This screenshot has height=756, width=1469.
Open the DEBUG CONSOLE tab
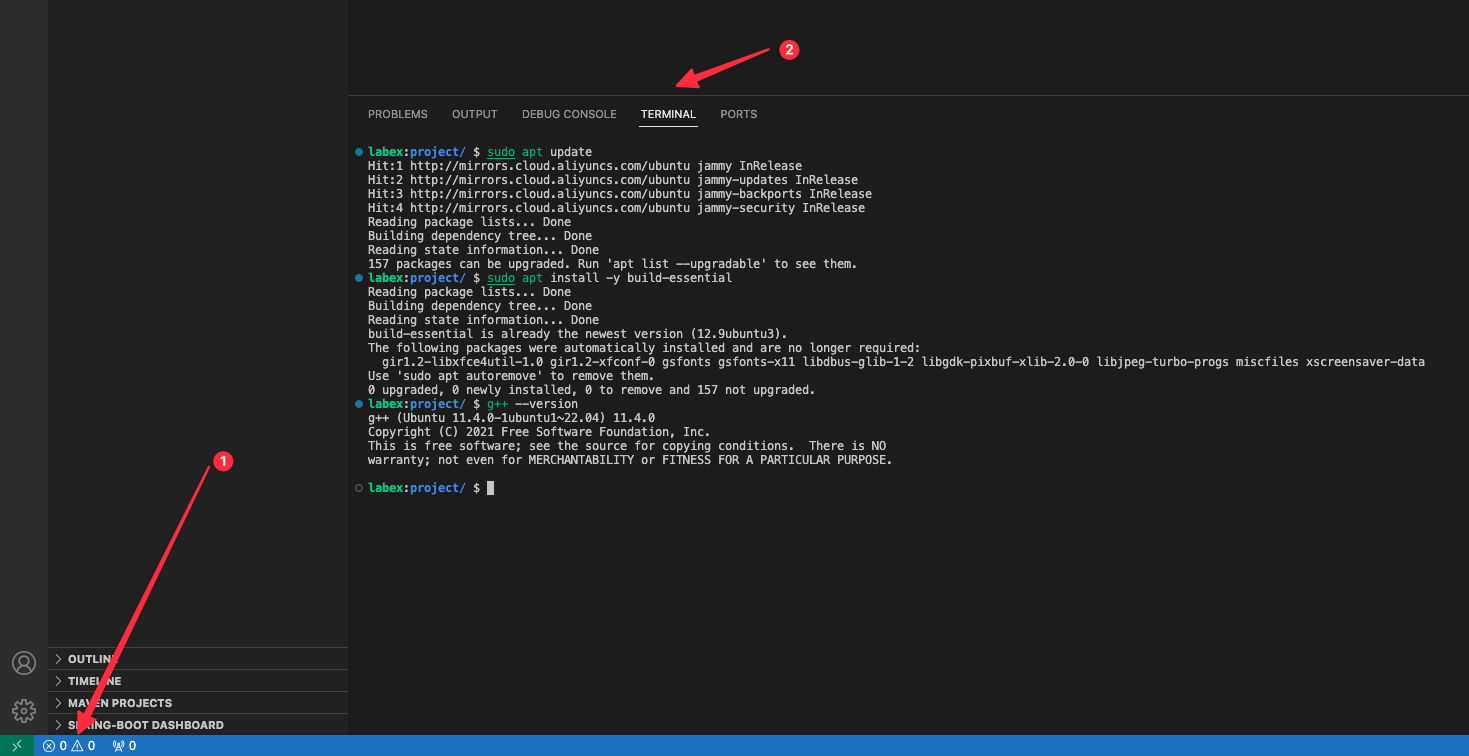pyautogui.click(x=569, y=114)
